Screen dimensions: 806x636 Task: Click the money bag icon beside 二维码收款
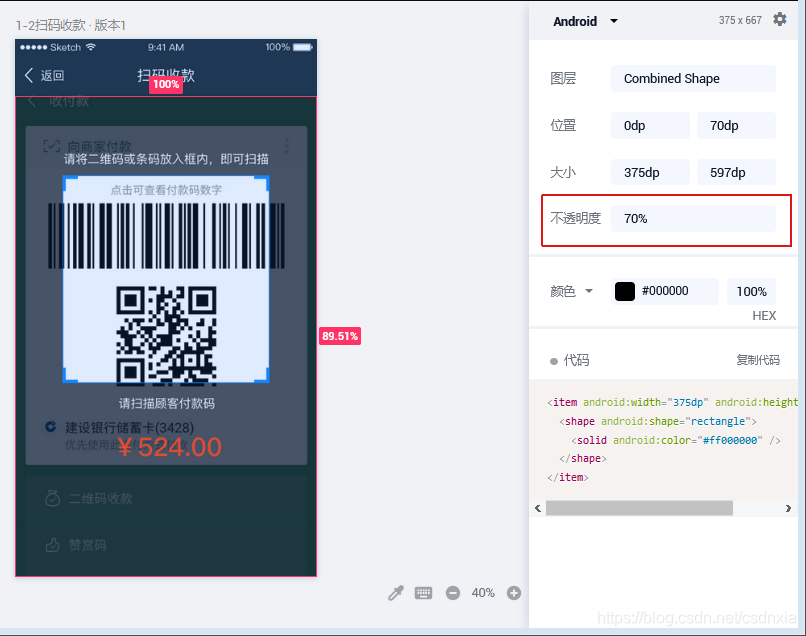tap(52, 498)
